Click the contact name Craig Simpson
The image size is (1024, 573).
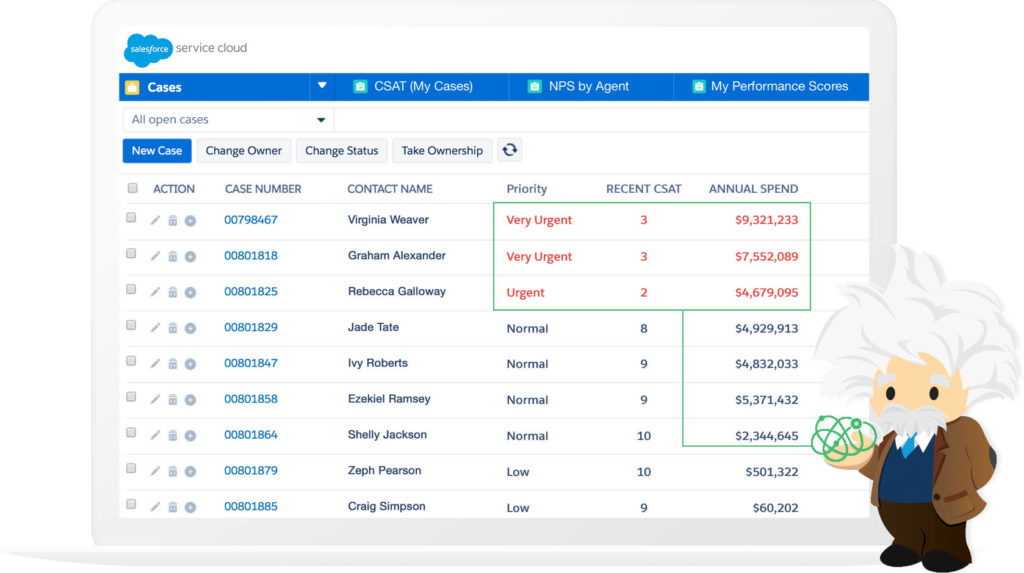(x=386, y=506)
